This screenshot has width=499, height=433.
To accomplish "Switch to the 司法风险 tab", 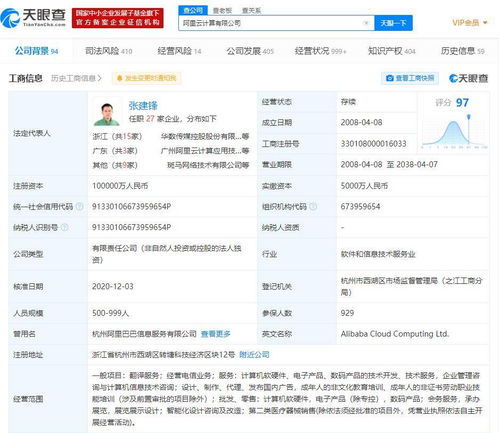I will pos(109,51).
